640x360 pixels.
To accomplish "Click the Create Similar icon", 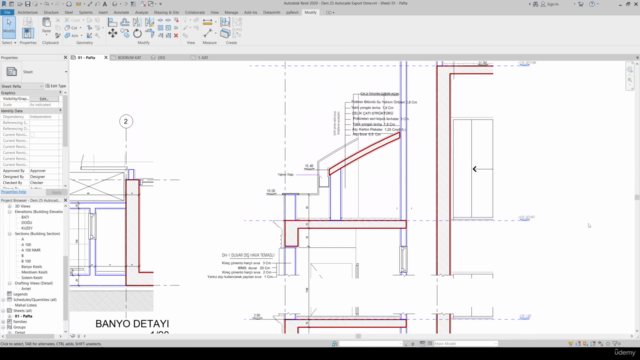I will coord(225,33).
